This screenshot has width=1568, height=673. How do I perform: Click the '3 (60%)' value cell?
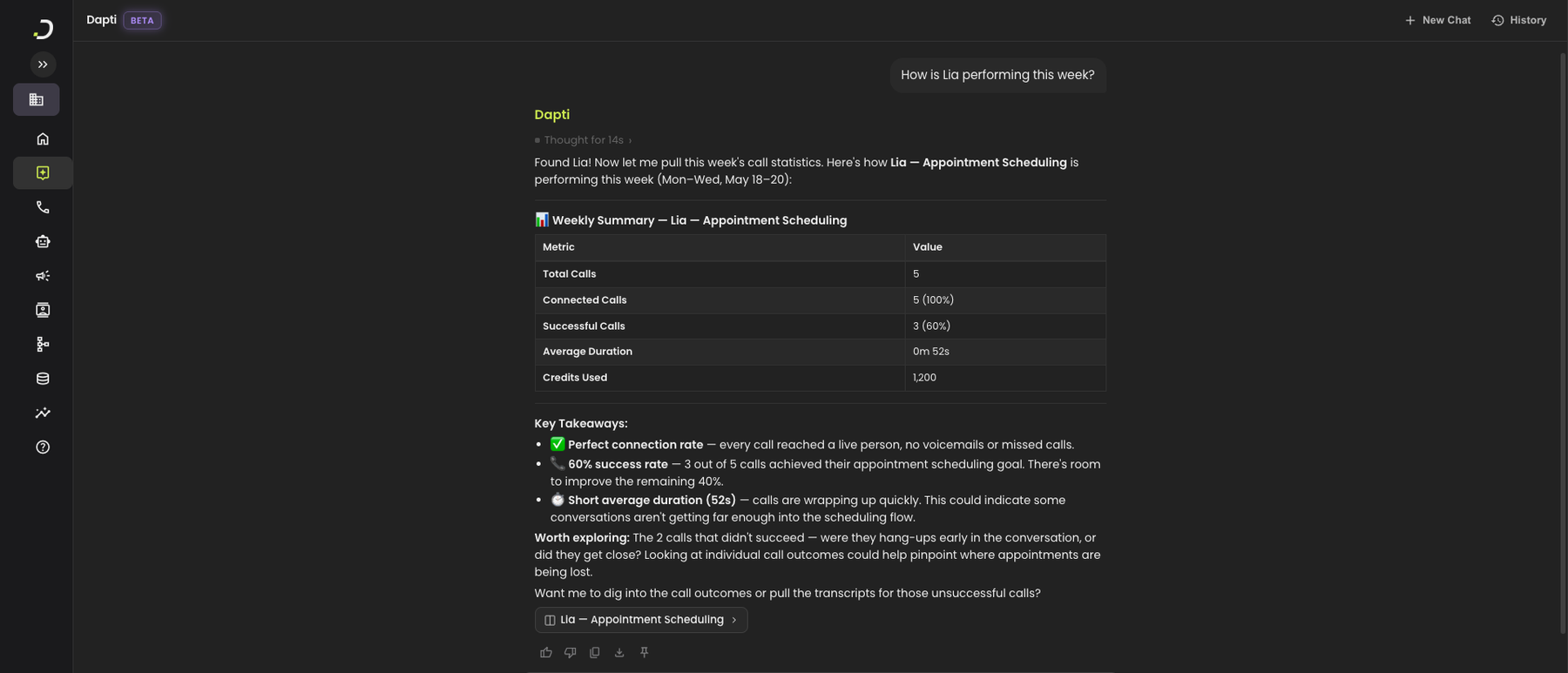(x=1005, y=326)
